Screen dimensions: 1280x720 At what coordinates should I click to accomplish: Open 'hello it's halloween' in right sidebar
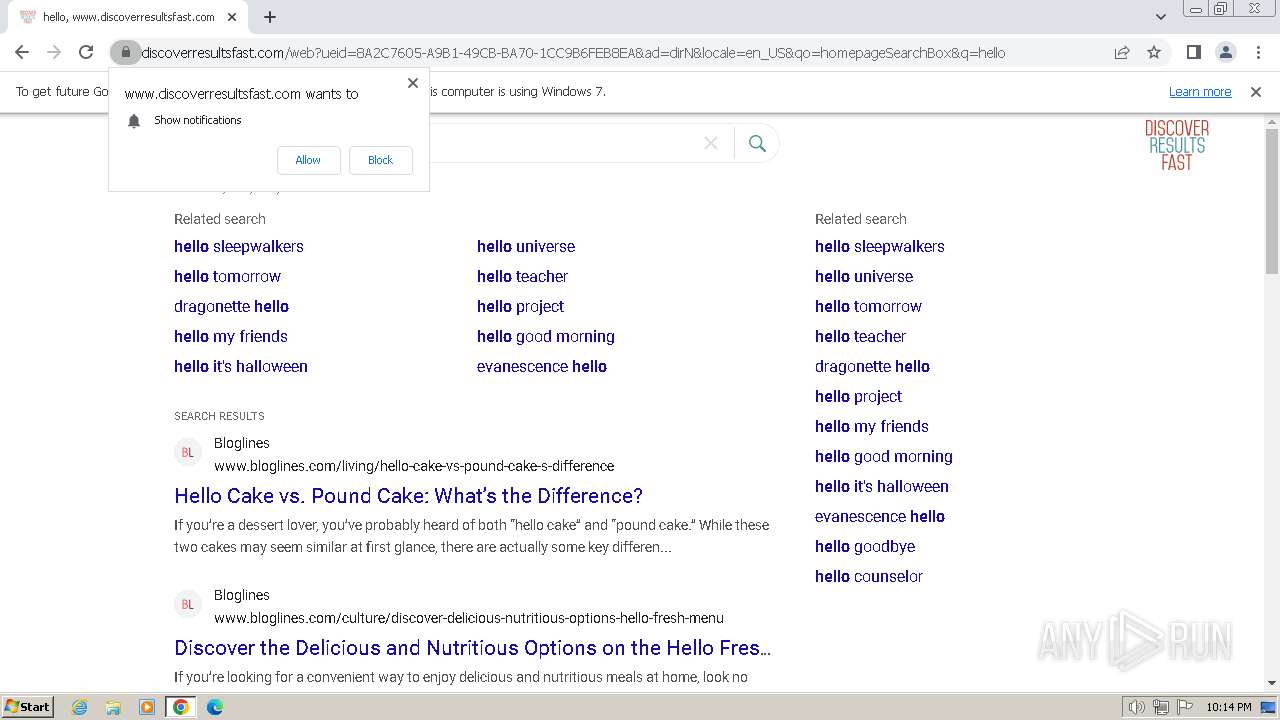(882, 486)
